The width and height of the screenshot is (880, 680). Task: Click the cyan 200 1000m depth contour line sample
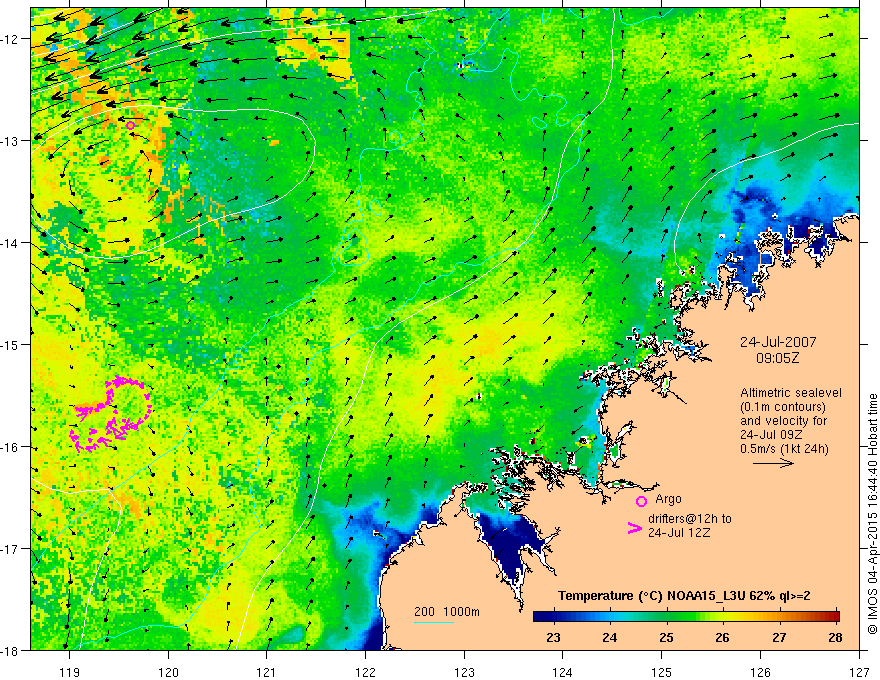point(434,622)
